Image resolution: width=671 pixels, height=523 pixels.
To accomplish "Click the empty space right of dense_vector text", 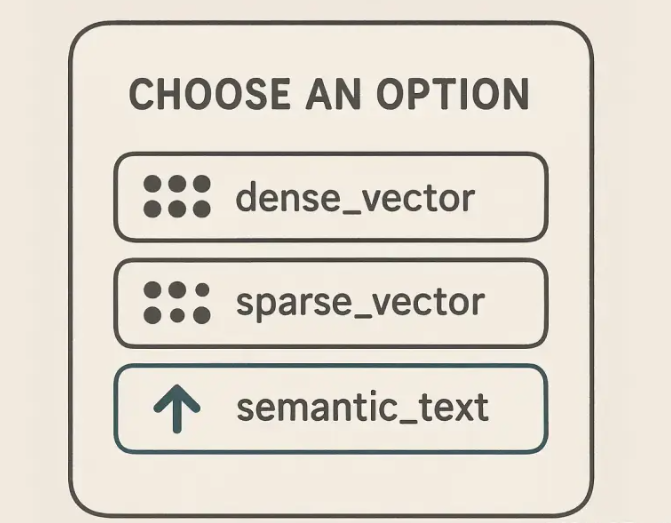I will pyautogui.click(x=509, y=197).
